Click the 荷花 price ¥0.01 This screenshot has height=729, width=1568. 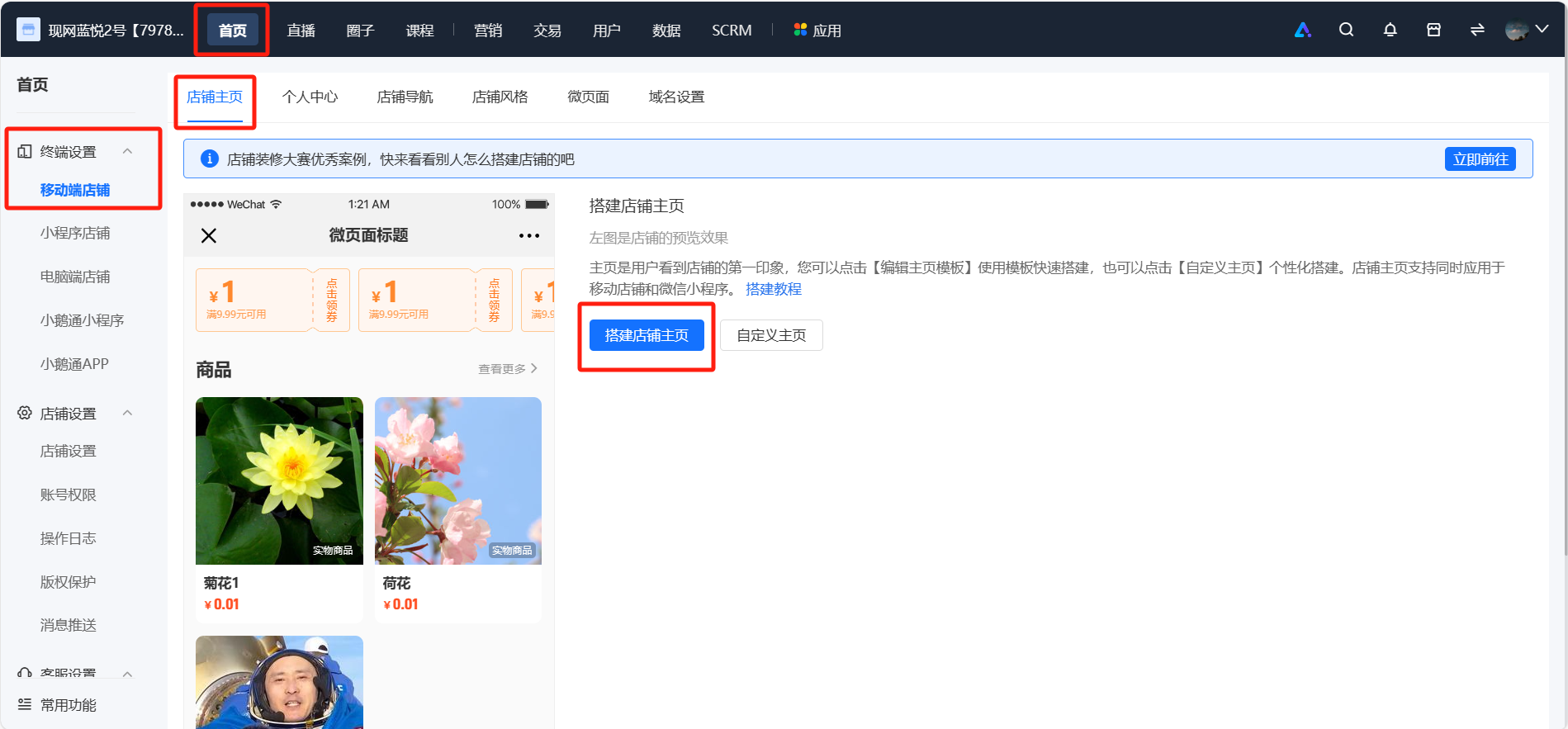click(400, 604)
